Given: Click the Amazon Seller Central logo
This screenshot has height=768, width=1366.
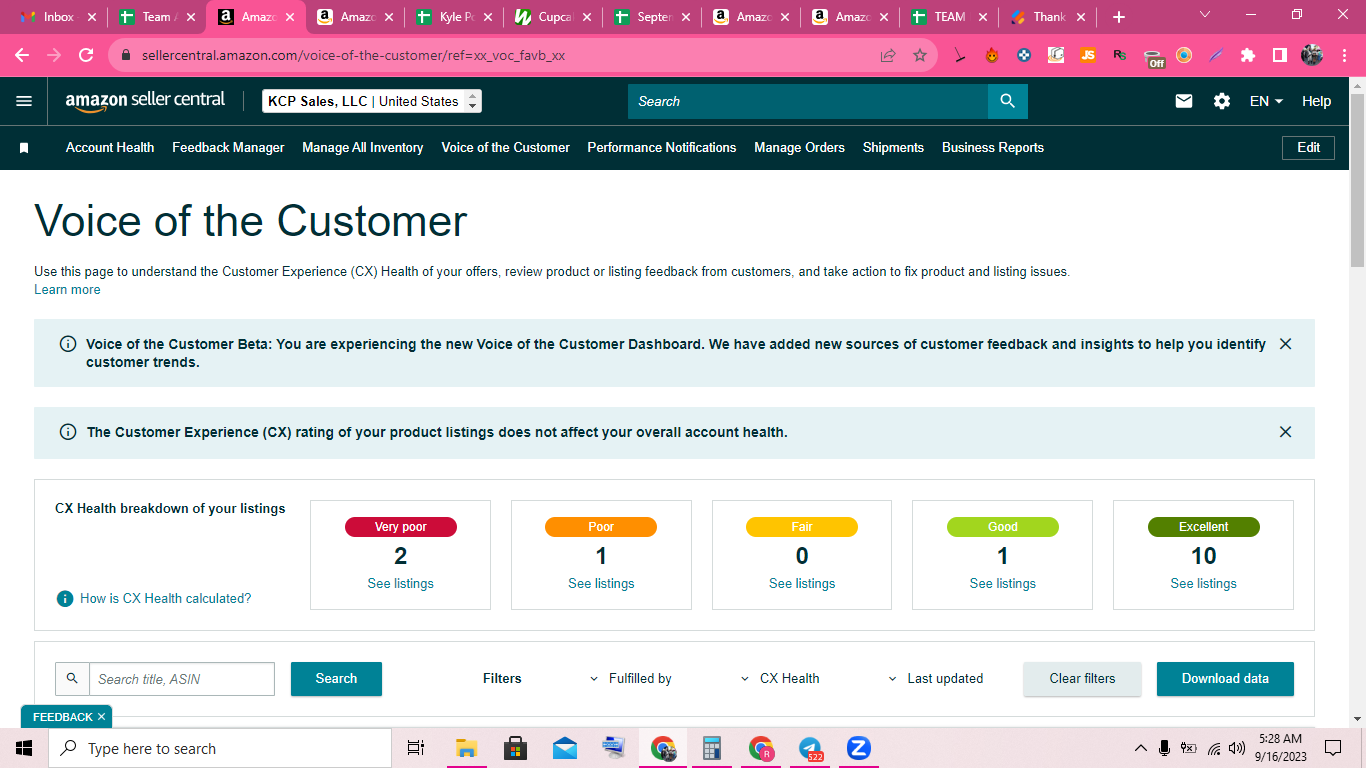Looking at the screenshot, I should coord(146,101).
